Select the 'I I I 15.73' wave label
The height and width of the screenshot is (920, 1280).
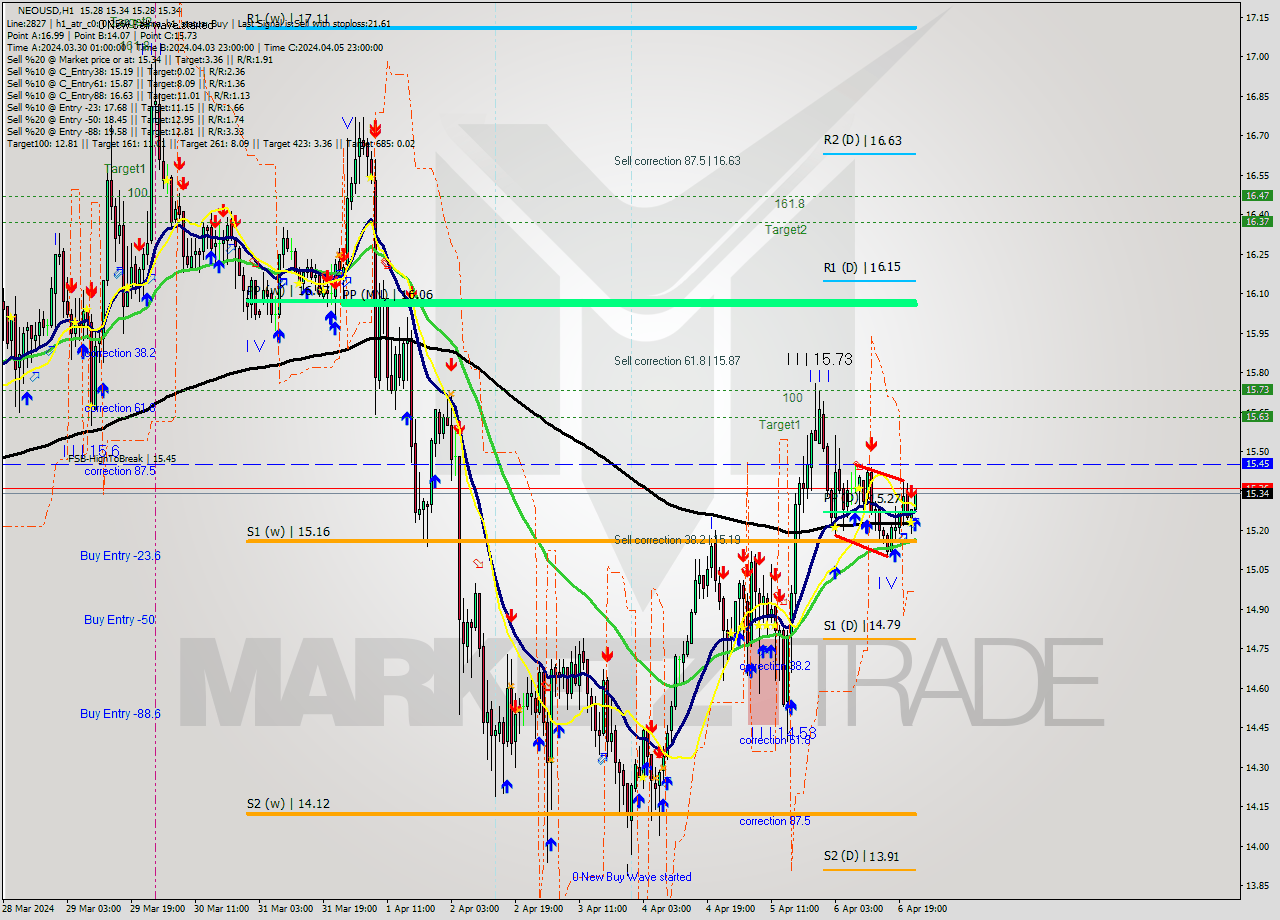click(819, 359)
